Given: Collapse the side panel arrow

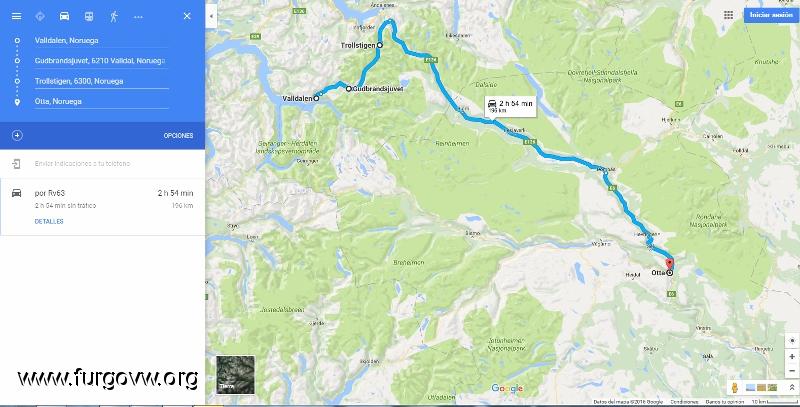Looking at the screenshot, I should click(x=211, y=16).
